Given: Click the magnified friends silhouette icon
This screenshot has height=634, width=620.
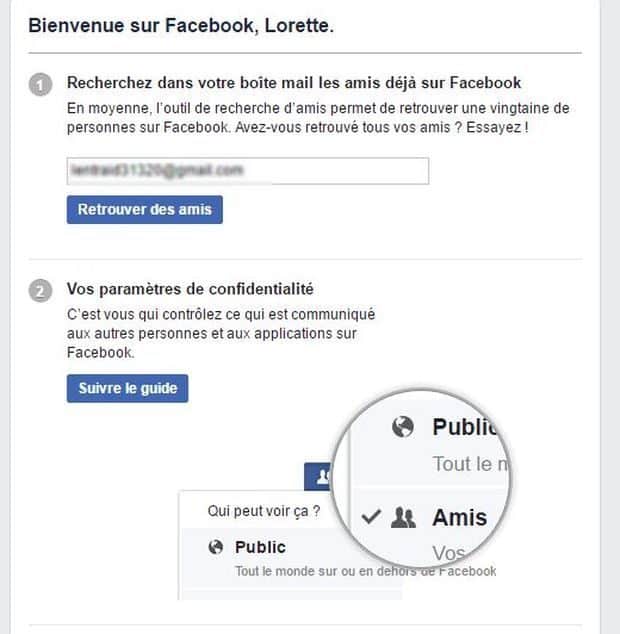Looking at the screenshot, I should pos(403,518).
